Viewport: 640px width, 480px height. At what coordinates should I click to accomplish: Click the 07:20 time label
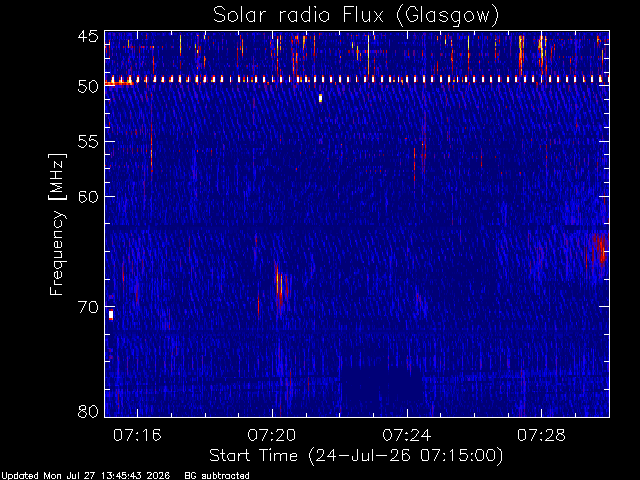click(x=272, y=436)
